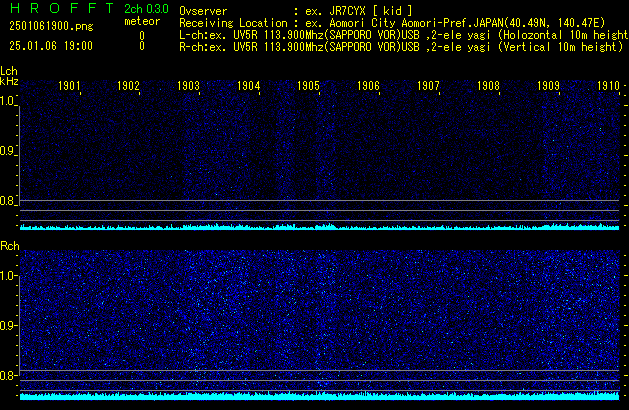
Task: Click the 1904 time marker
Action: (x=249, y=86)
